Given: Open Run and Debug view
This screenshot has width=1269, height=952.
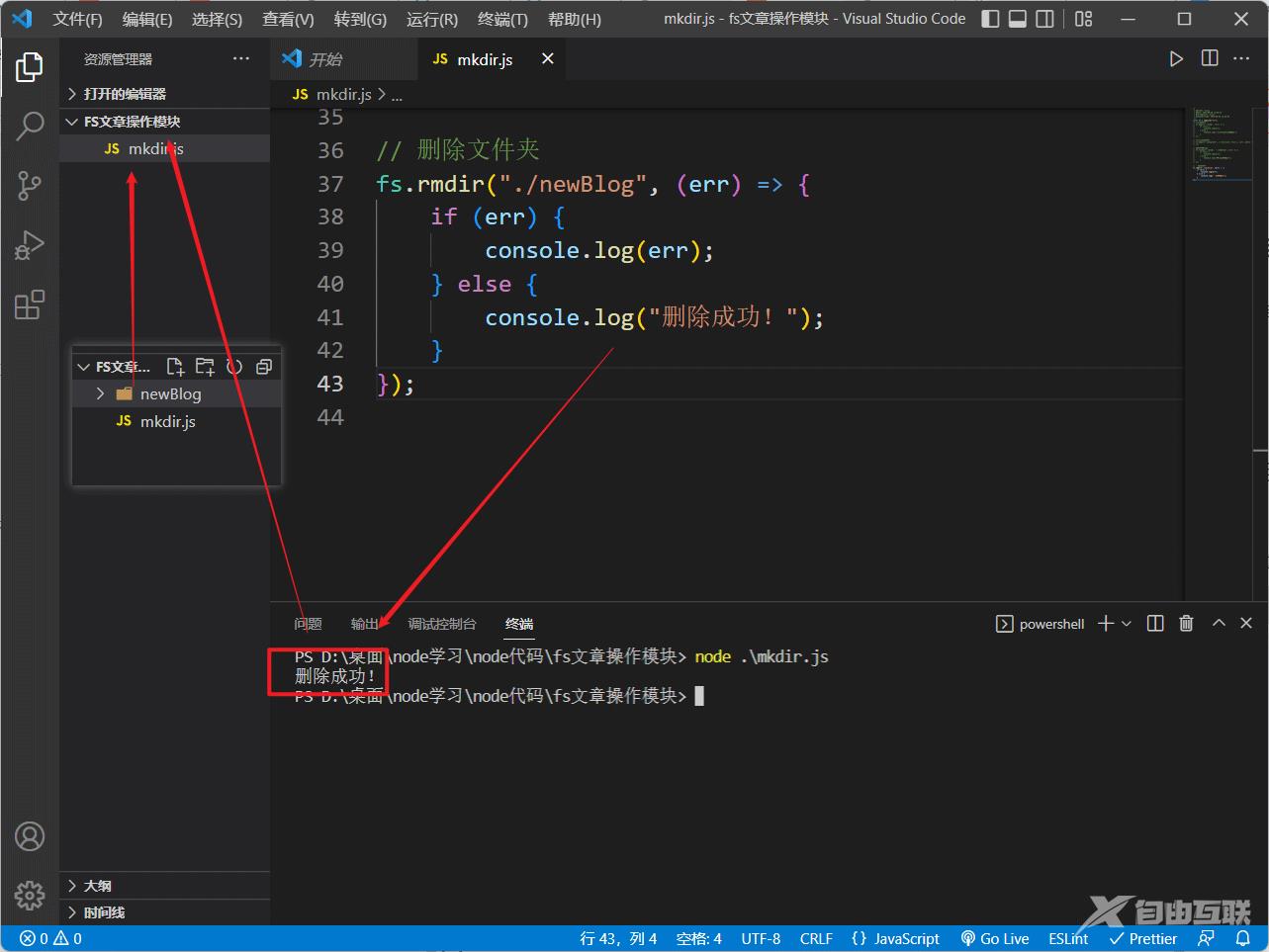Looking at the screenshot, I should (30, 245).
